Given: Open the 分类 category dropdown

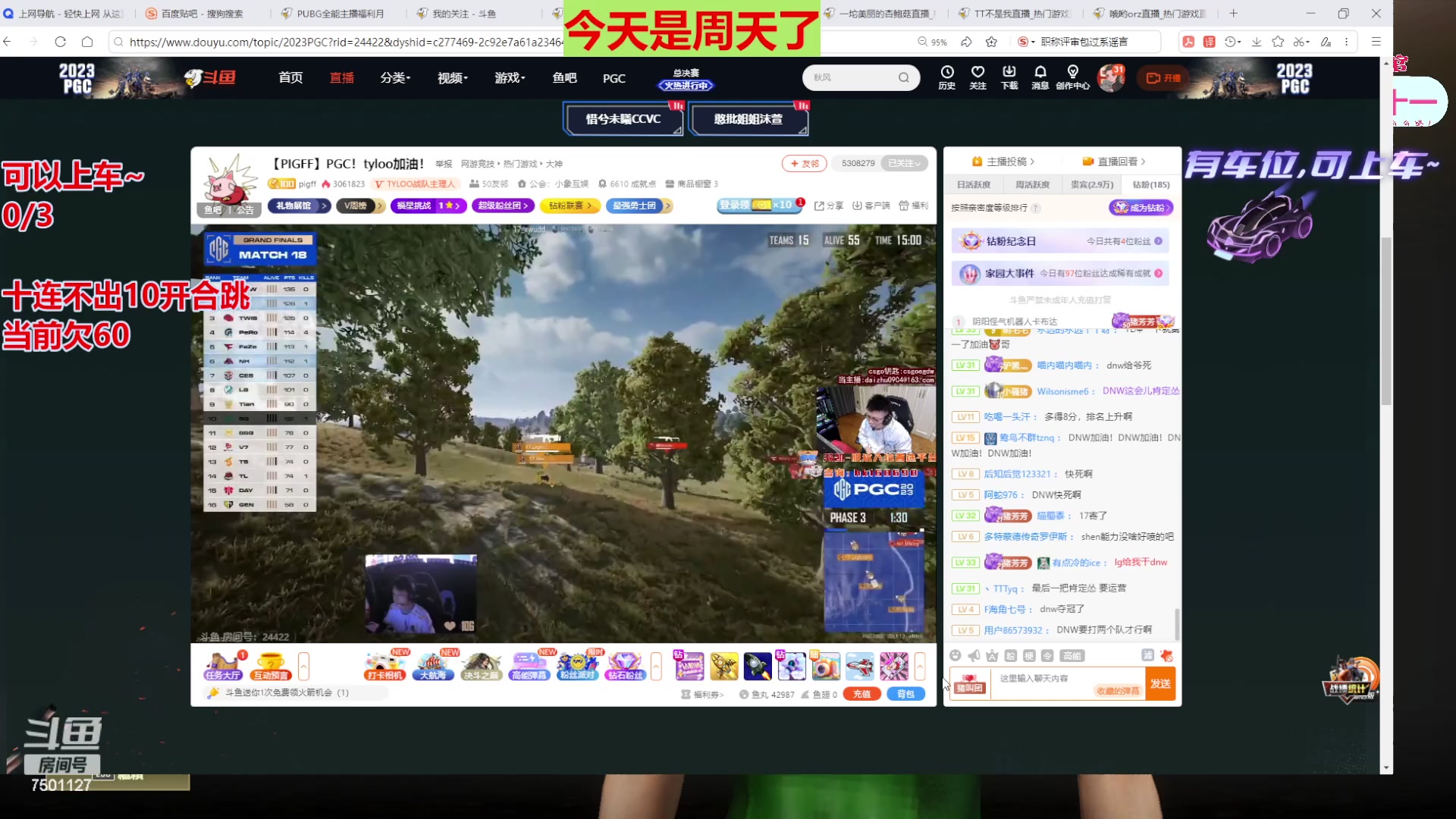Looking at the screenshot, I should (x=395, y=77).
